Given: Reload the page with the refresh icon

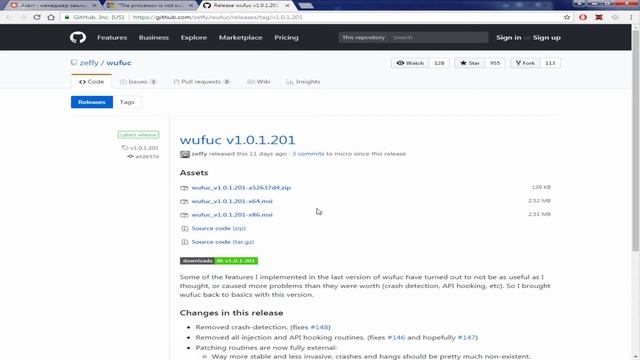Looking at the screenshot, I should (37, 17).
